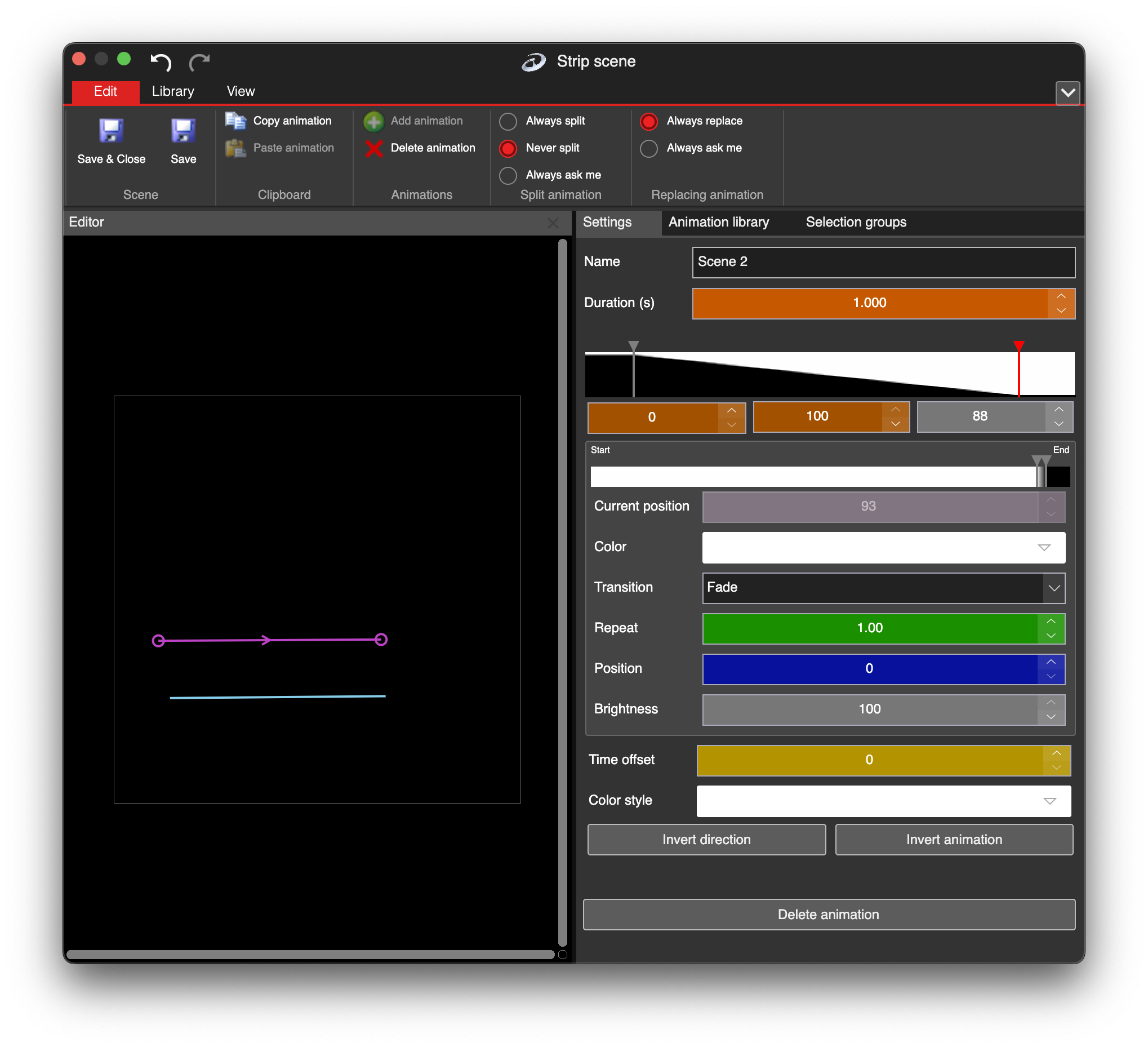The height and width of the screenshot is (1047, 1148).
Task: Click the Invert animation button
Action: pyautogui.click(x=954, y=840)
